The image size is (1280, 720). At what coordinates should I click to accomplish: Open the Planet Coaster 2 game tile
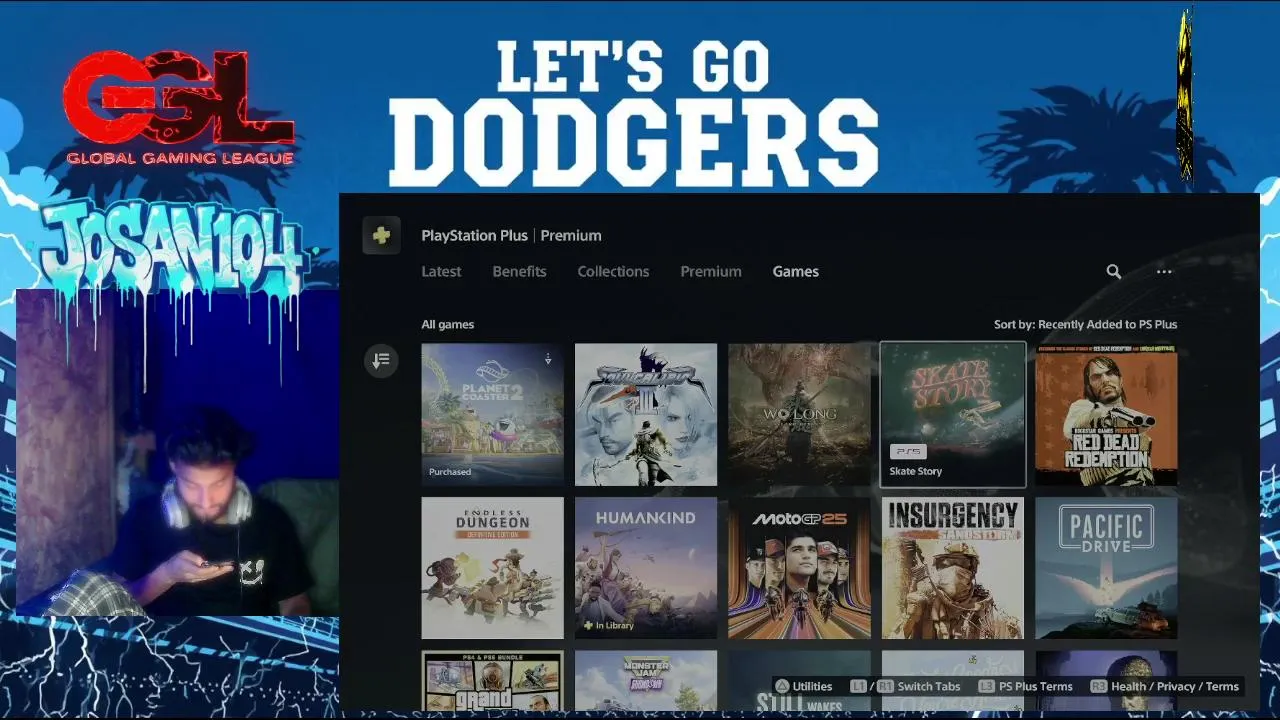(x=492, y=415)
